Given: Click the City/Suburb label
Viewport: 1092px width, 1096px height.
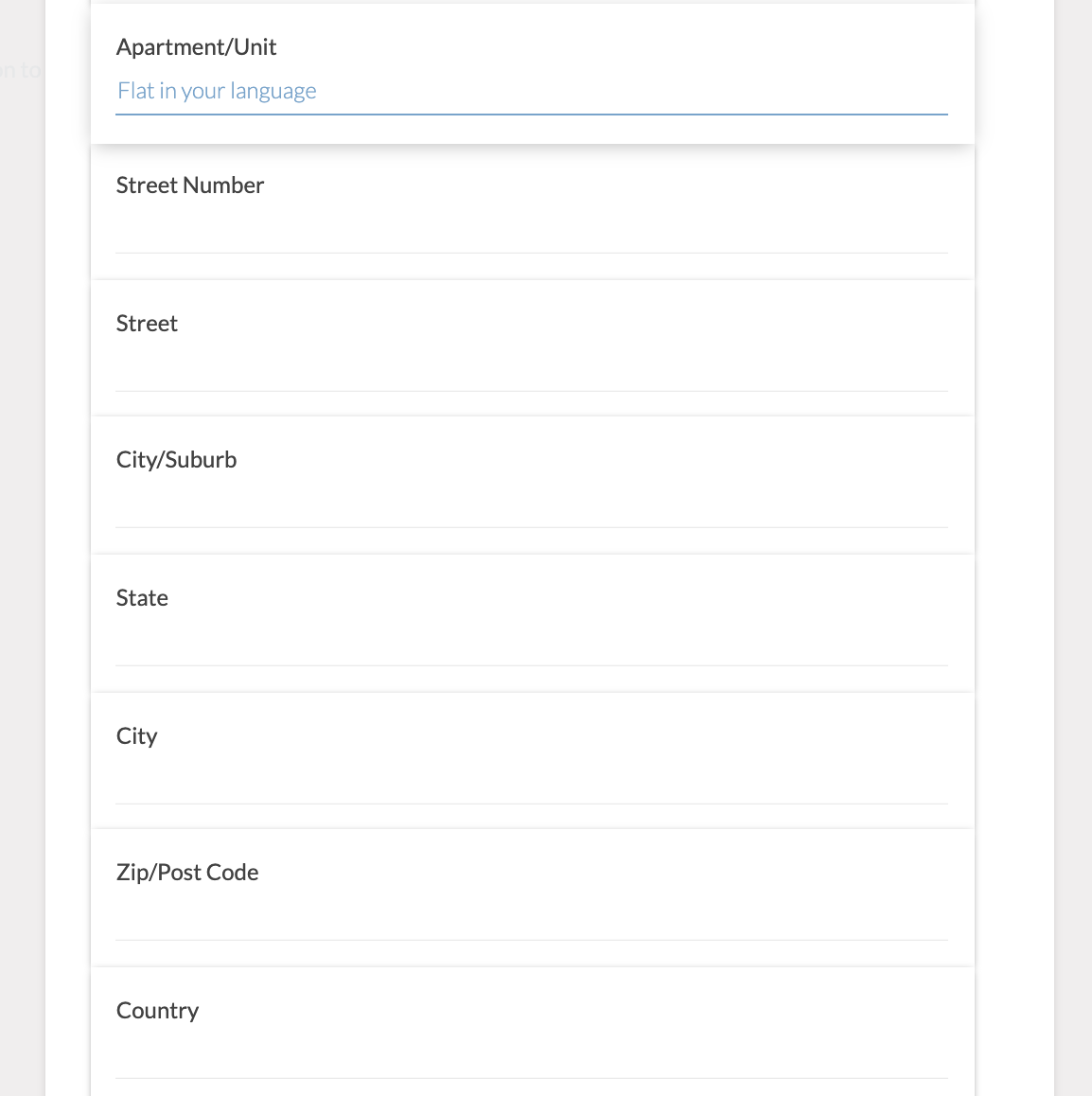Looking at the screenshot, I should [x=176, y=460].
